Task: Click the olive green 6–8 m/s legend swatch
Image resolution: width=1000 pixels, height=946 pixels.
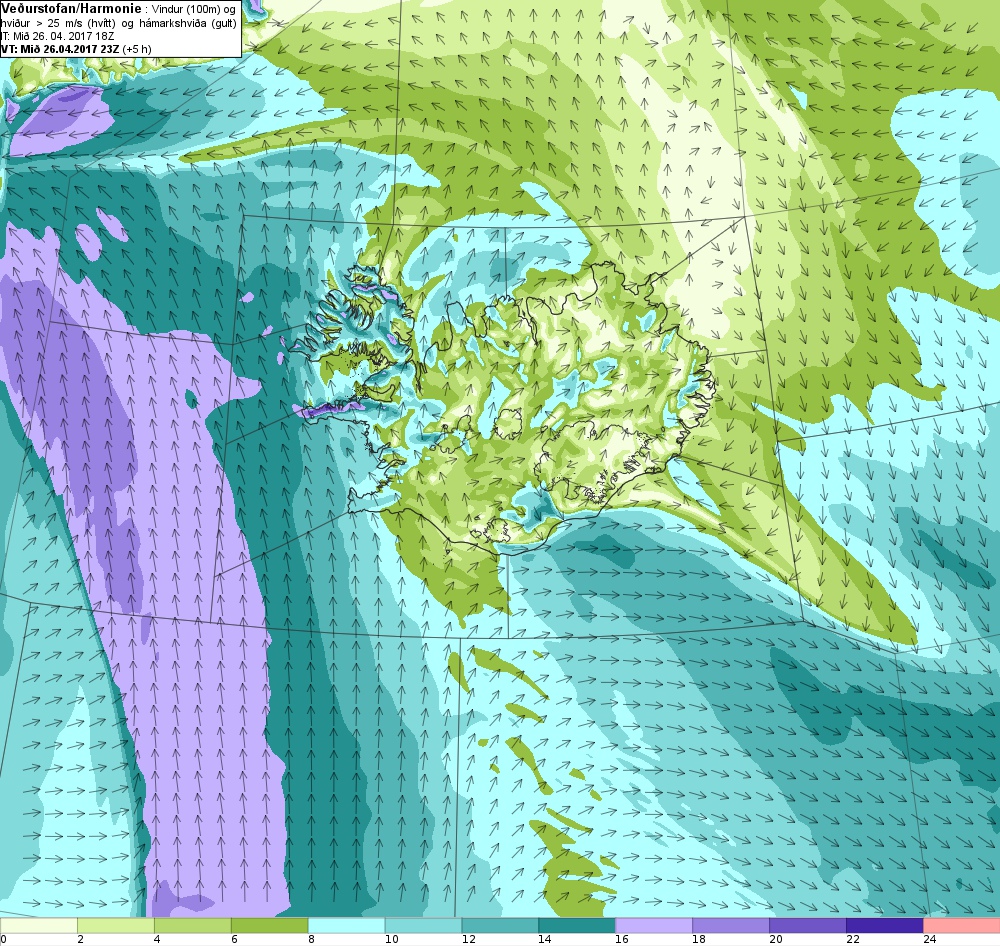Action: pyautogui.click(x=270, y=925)
